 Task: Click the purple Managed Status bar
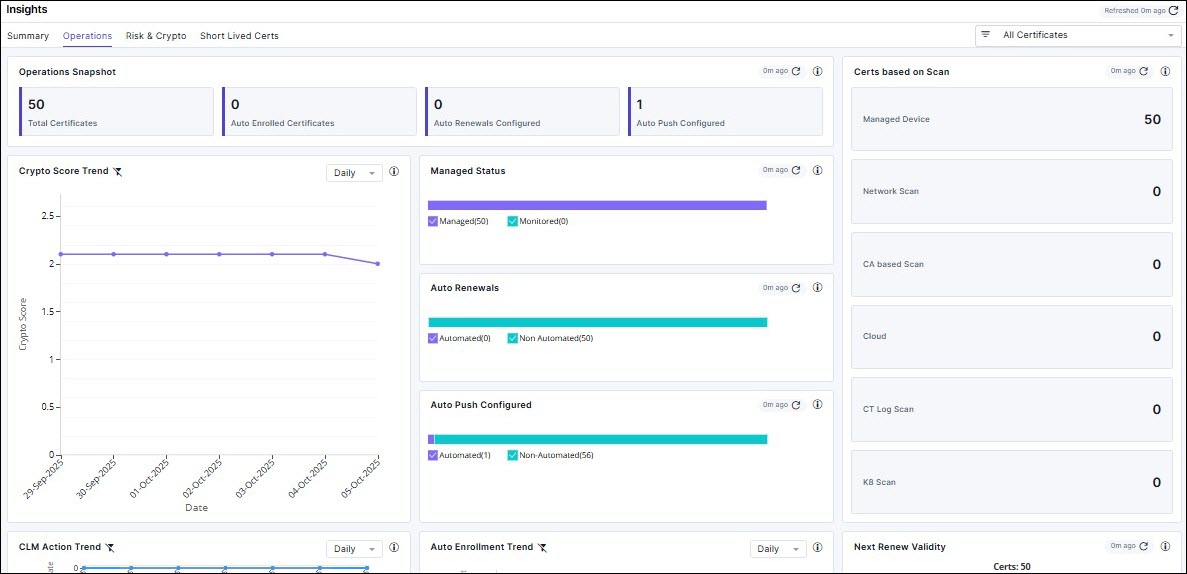click(597, 205)
